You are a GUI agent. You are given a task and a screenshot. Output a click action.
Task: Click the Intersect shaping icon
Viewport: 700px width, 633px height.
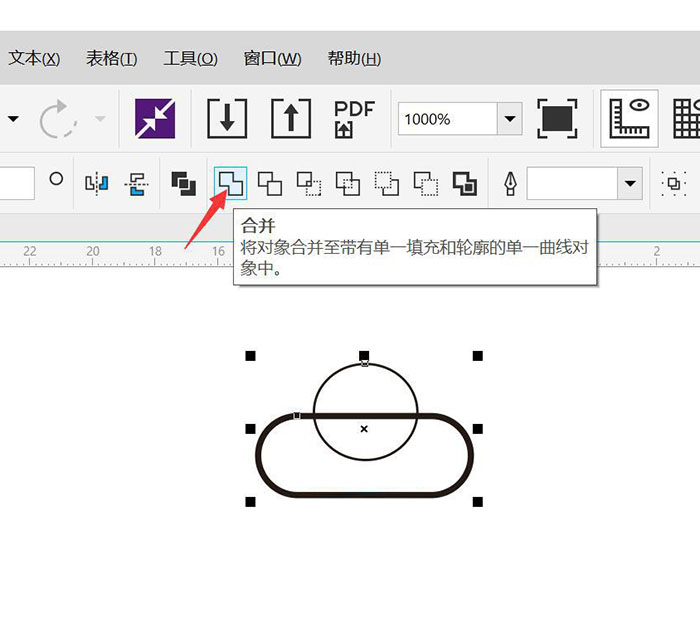(x=309, y=183)
